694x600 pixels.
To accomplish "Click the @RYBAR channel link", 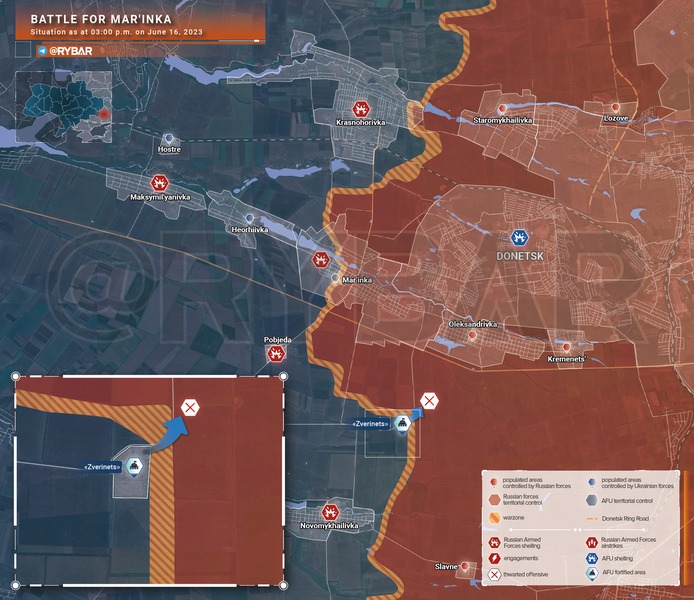I will pos(71,51).
